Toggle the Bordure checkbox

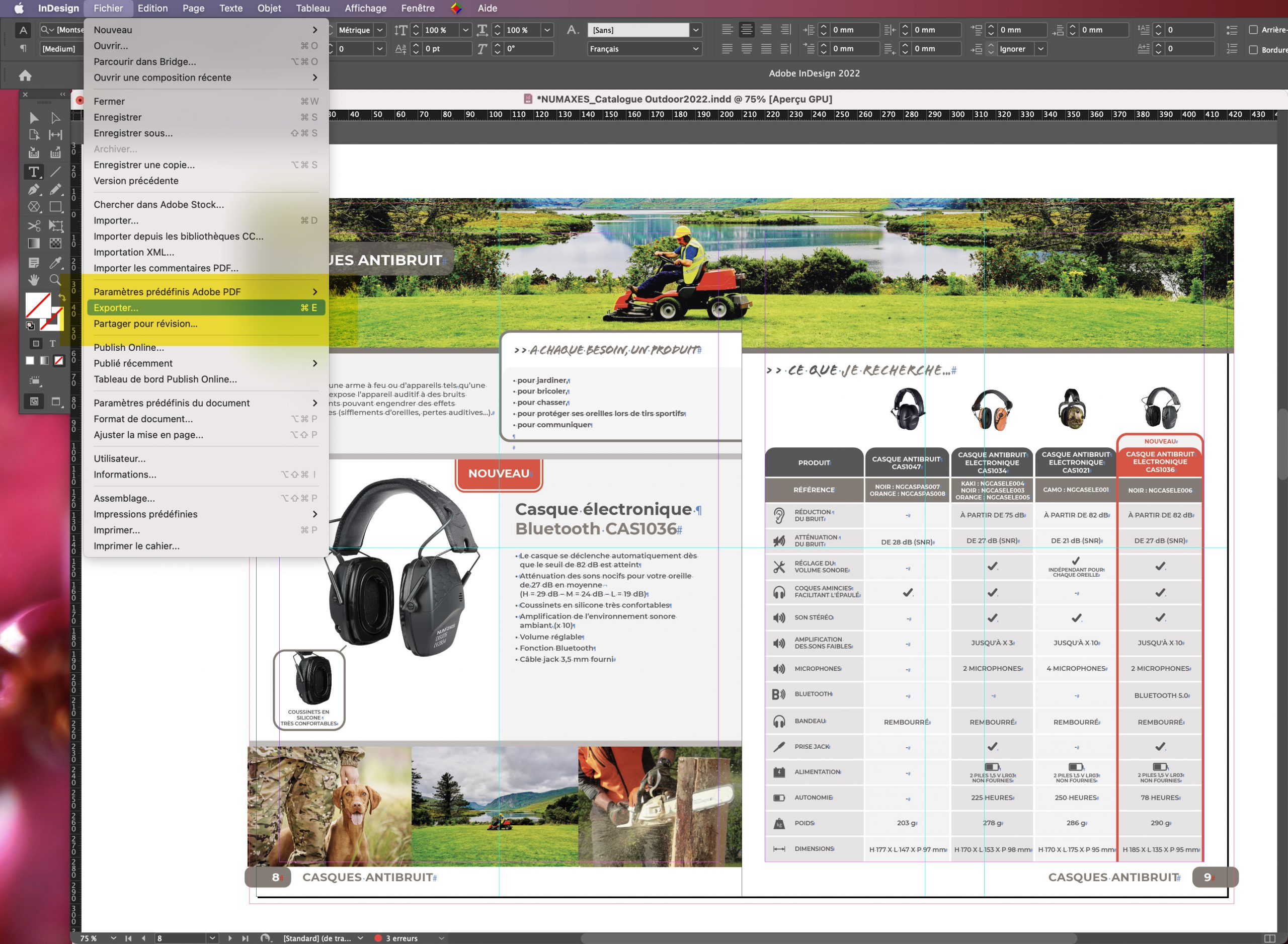tap(1253, 50)
